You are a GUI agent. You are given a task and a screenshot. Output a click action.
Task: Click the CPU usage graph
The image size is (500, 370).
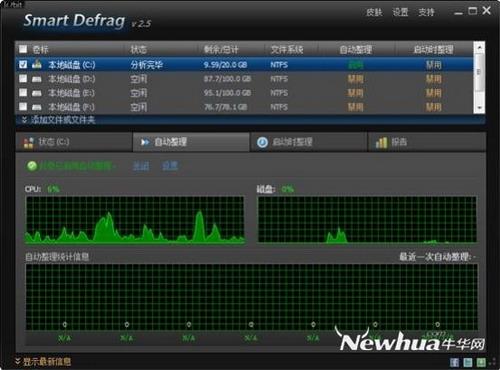click(135, 219)
